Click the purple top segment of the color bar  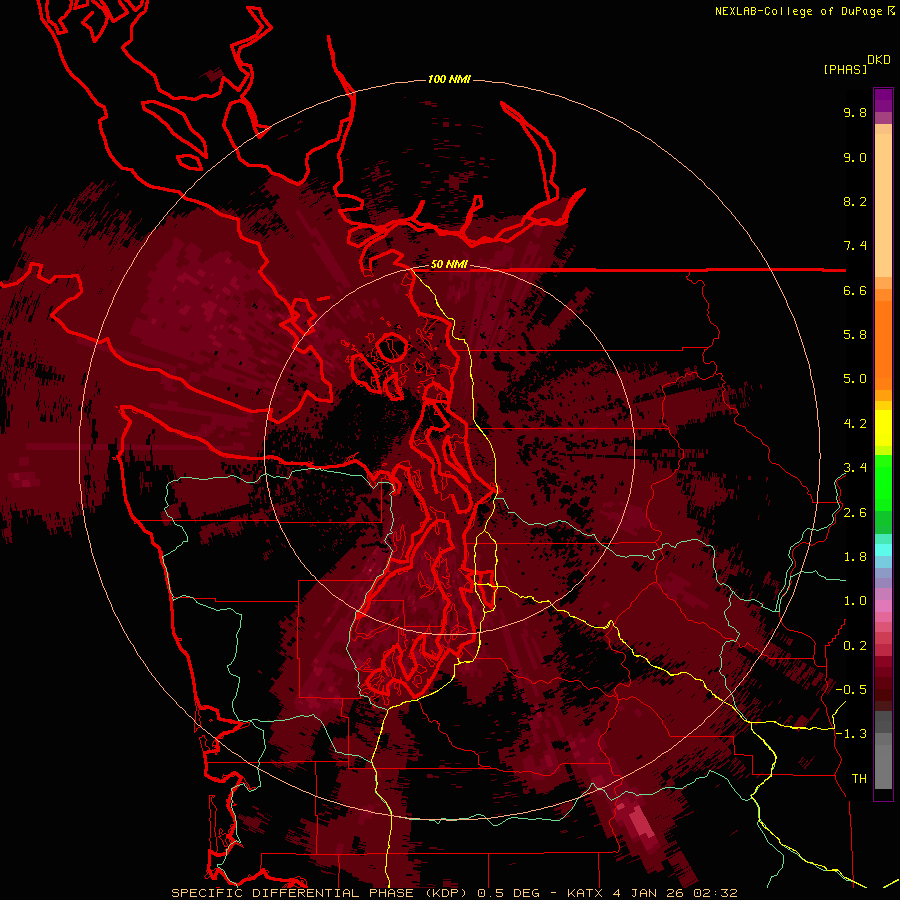883,100
